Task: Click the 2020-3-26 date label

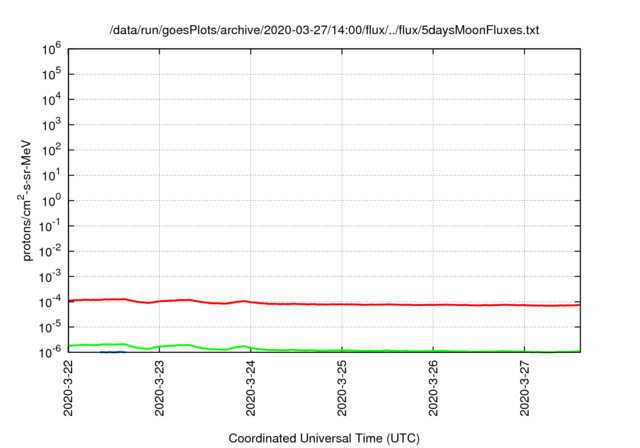Action: 433,388
